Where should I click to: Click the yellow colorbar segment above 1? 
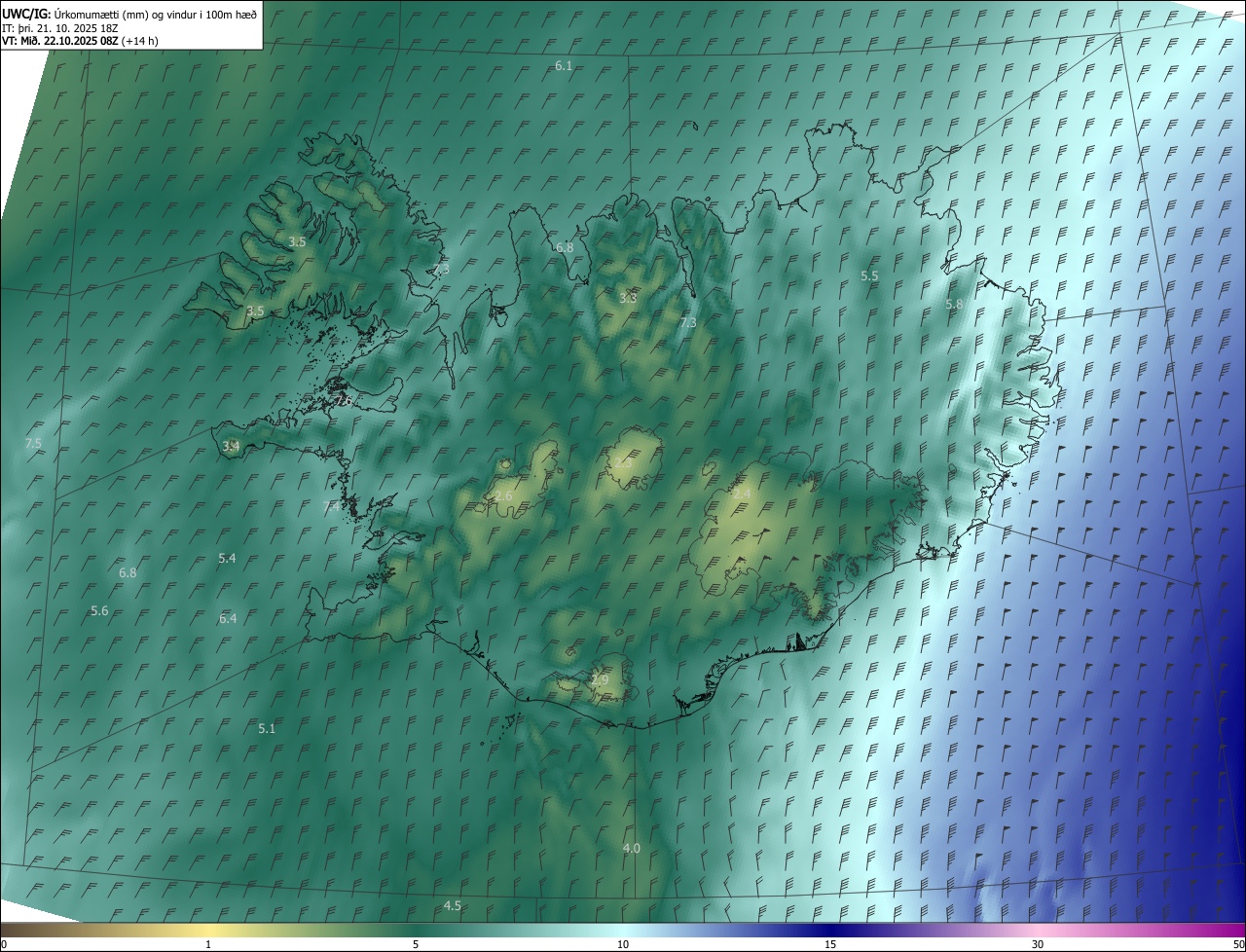tap(208, 930)
